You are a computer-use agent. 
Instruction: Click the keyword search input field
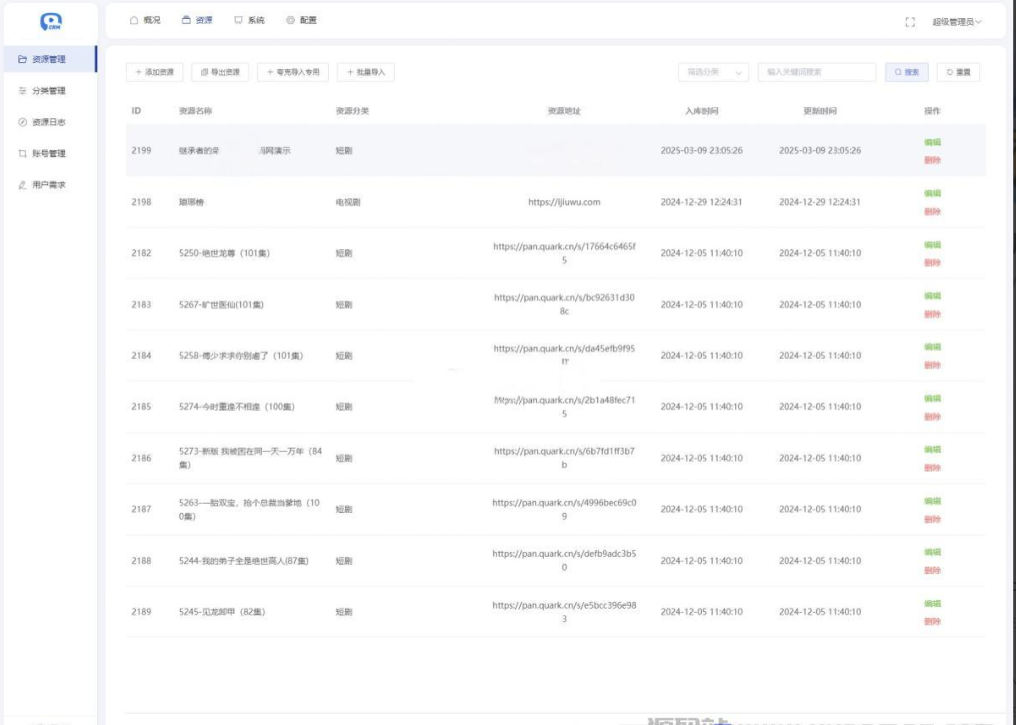coord(817,72)
